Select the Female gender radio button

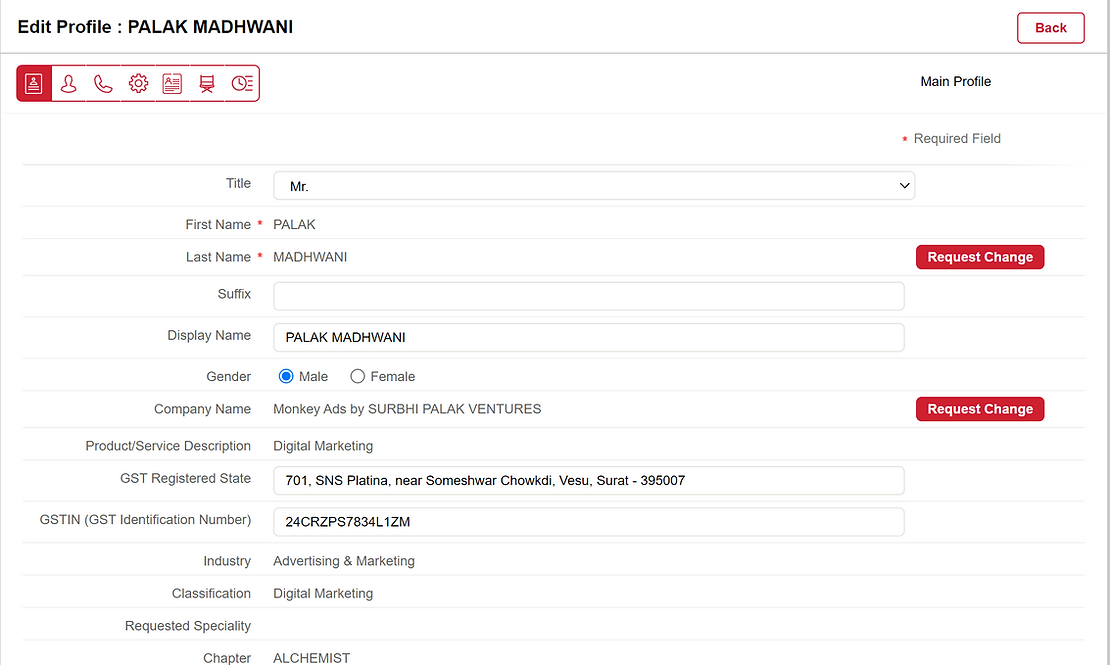pyautogui.click(x=358, y=377)
